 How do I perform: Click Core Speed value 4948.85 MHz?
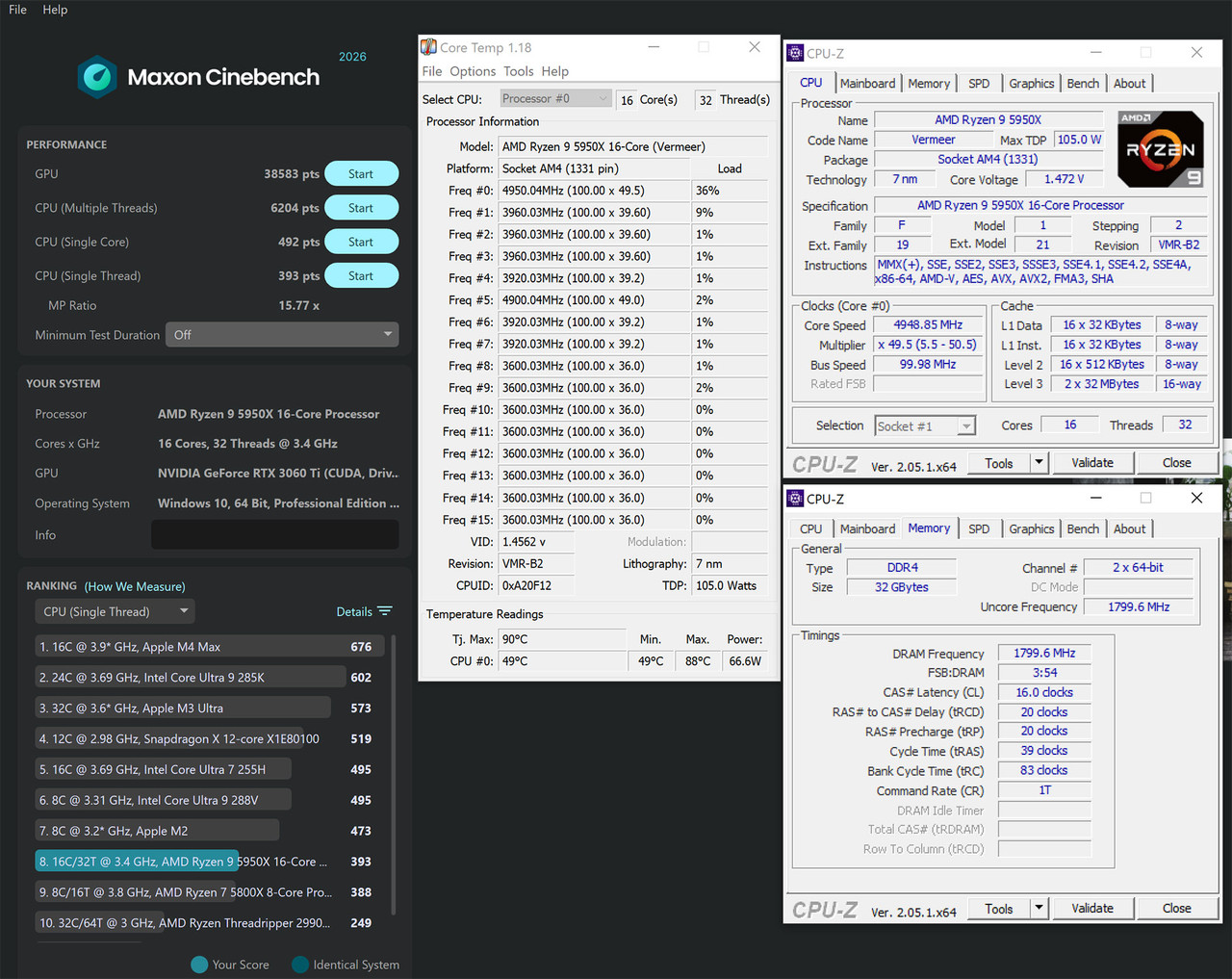click(x=928, y=325)
